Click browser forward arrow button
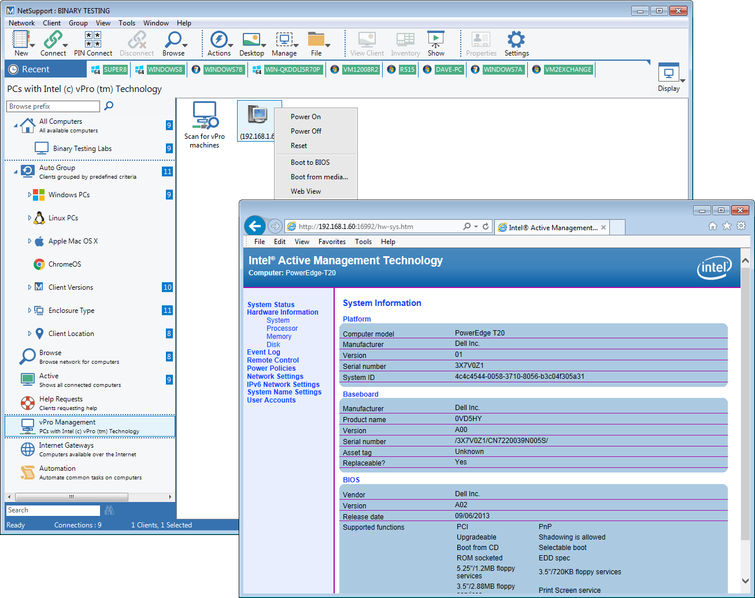 coord(274,226)
